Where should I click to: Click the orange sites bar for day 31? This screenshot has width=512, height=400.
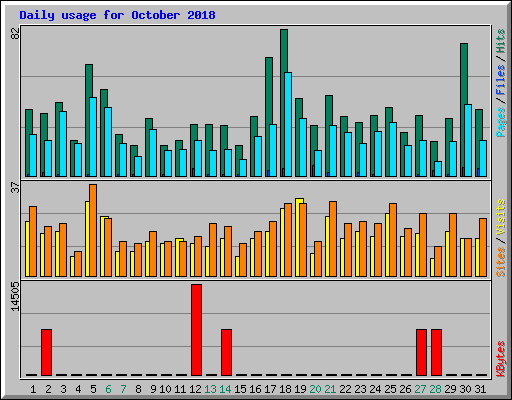[483, 247]
